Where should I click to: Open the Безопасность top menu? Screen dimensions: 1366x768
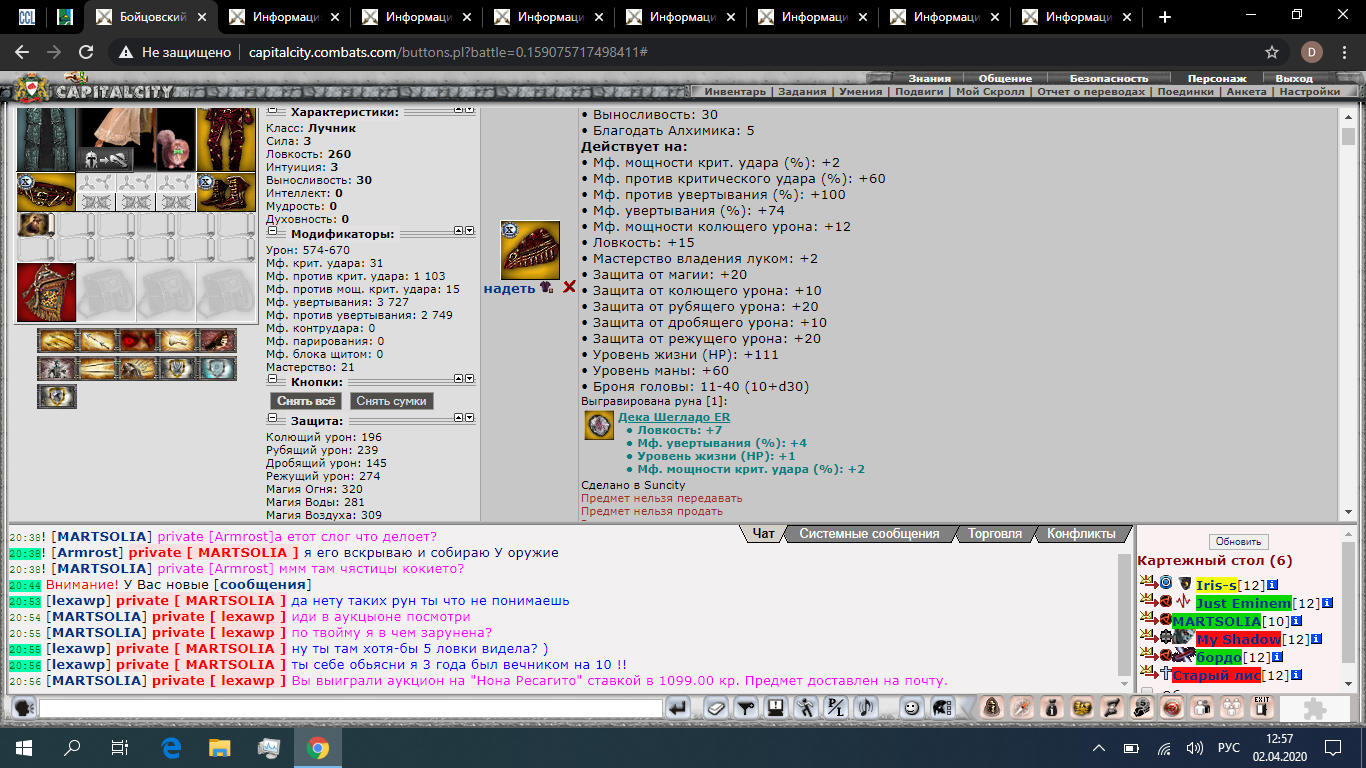1109,78
